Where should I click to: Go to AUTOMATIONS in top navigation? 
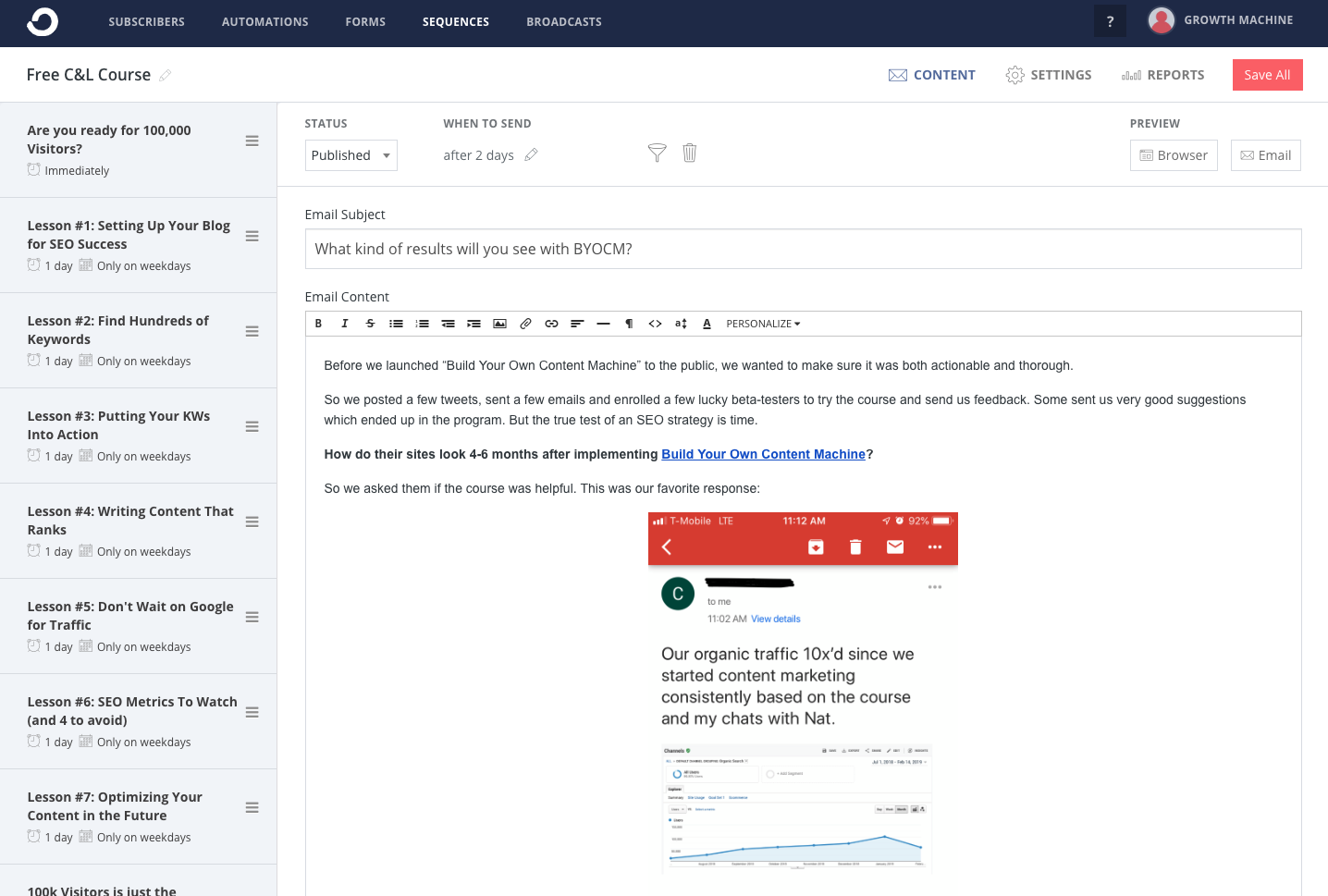pyautogui.click(x=265, y=22)
